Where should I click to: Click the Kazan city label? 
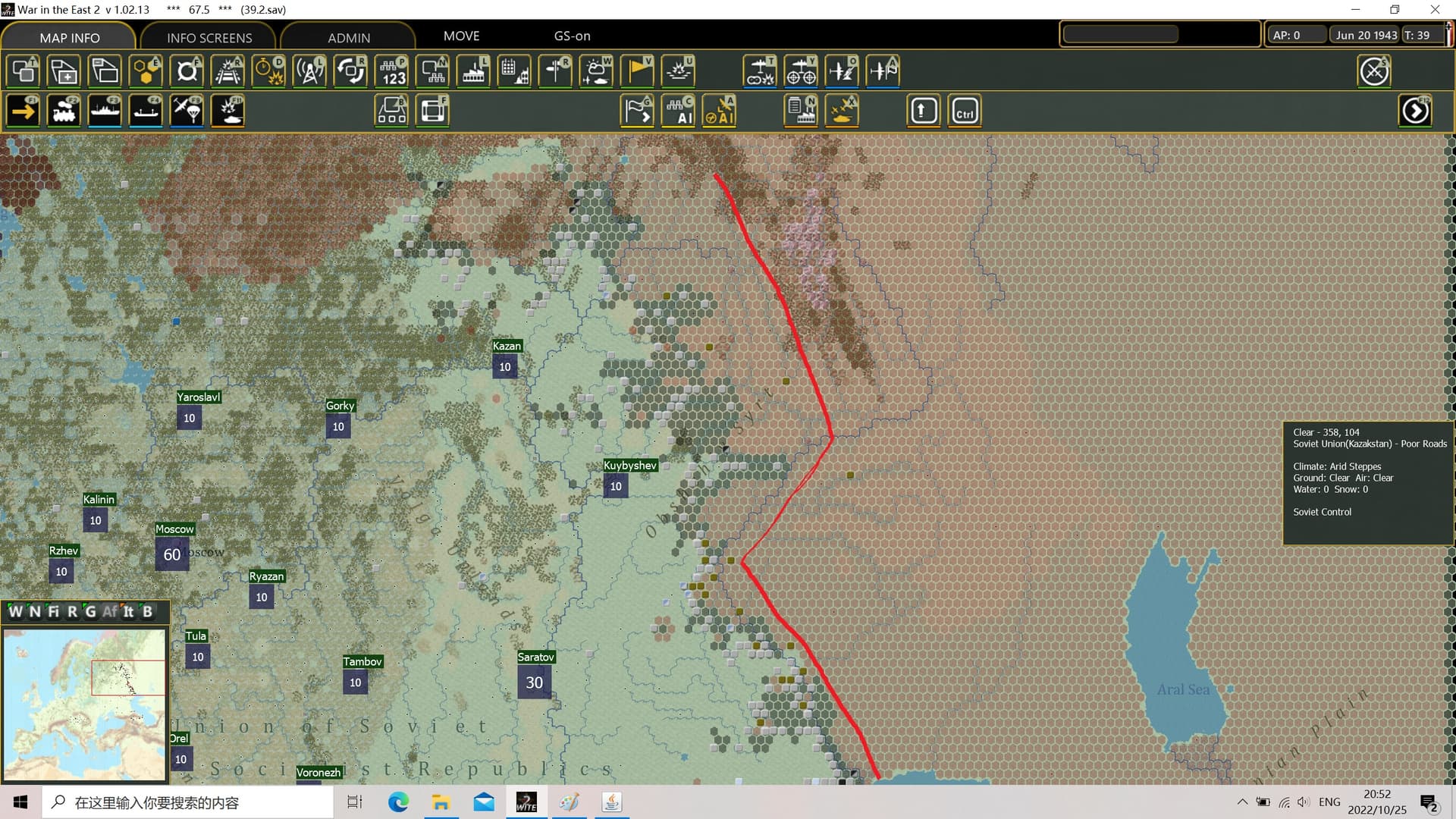pos(507,346)
